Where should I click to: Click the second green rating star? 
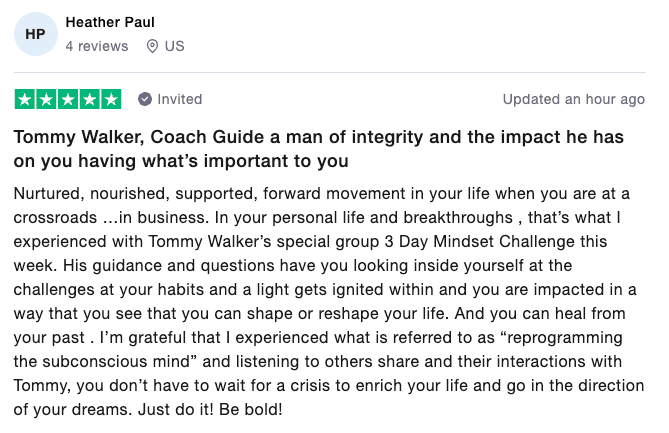47,99
